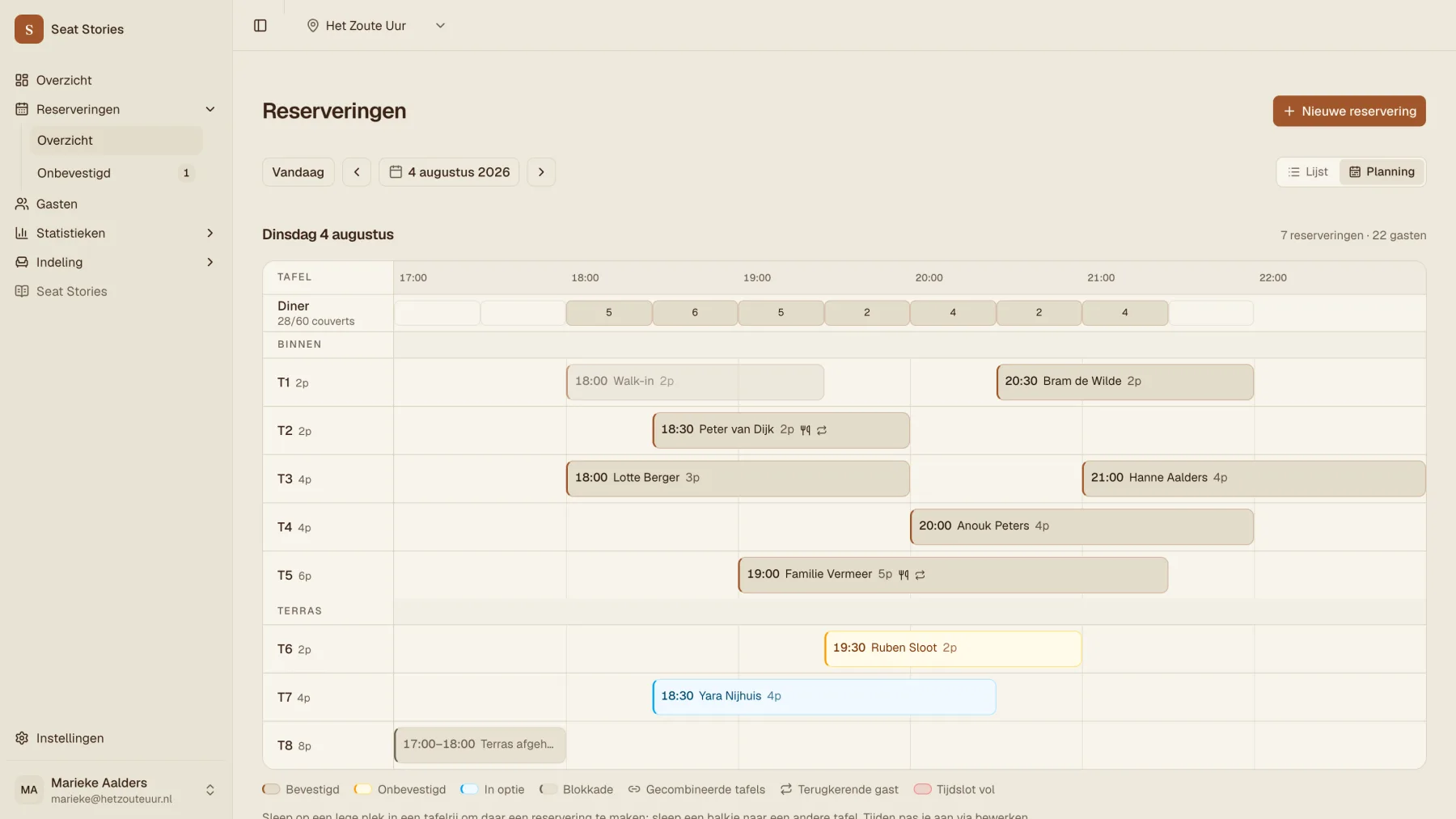Open the Het Zoute Uur location dropdown
The width and height of the screenshot is (1456, 819).
click(376, 26)
